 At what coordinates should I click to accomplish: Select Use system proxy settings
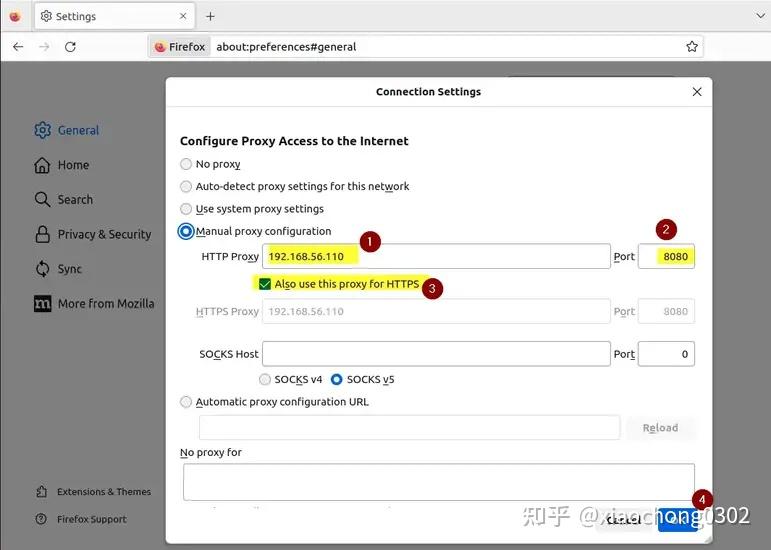click(x=252, y=209)
